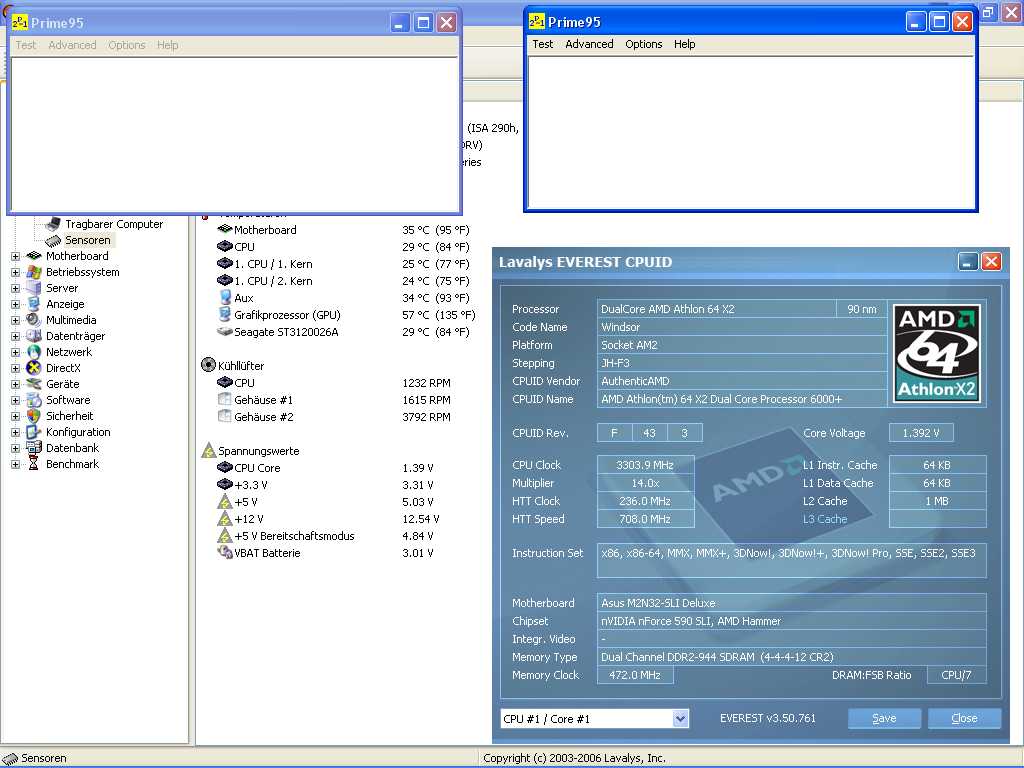
Task: Expand the Benchmark tree node
Action: [x=16, y=464]
